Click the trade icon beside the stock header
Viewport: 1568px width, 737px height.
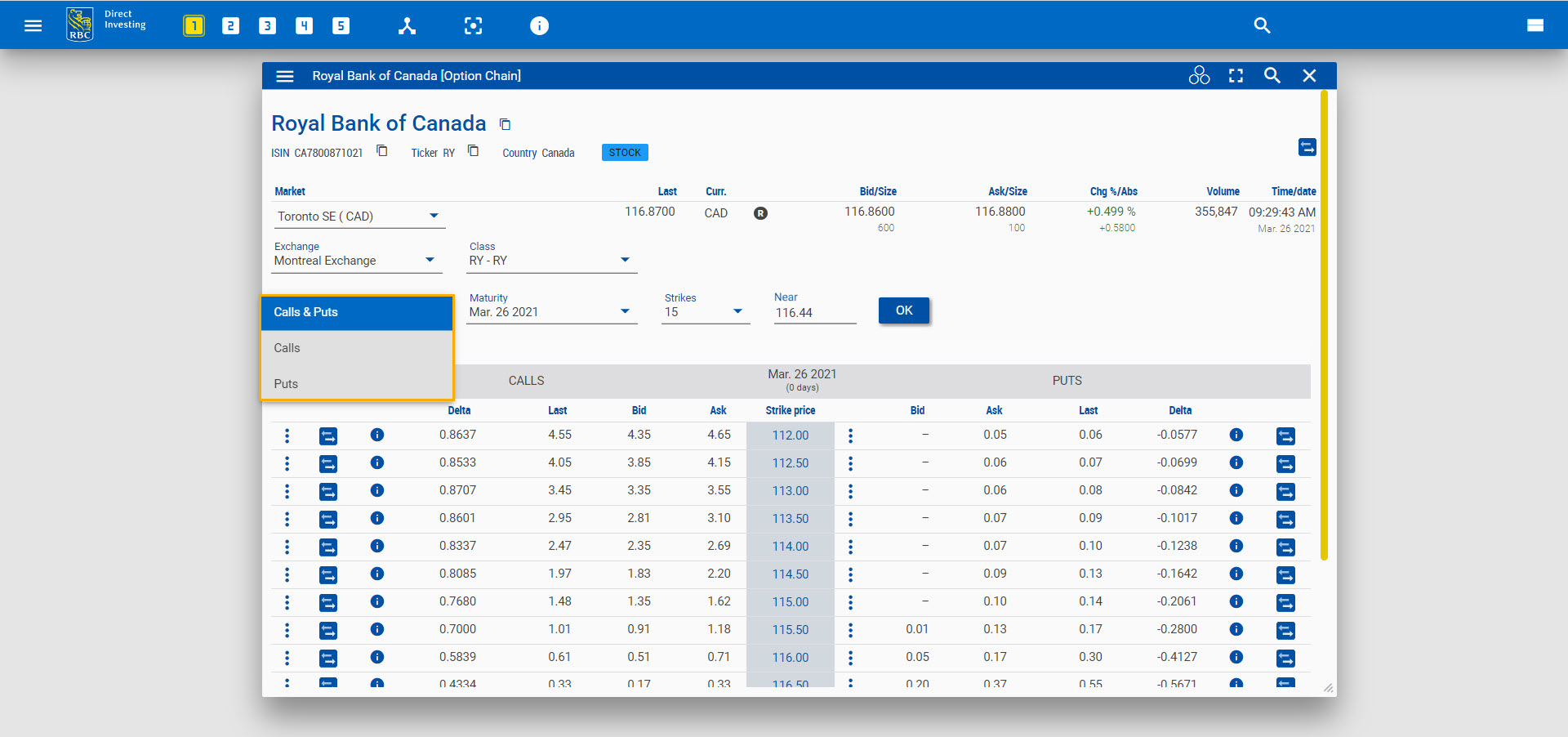click(x=1307, y=147)
